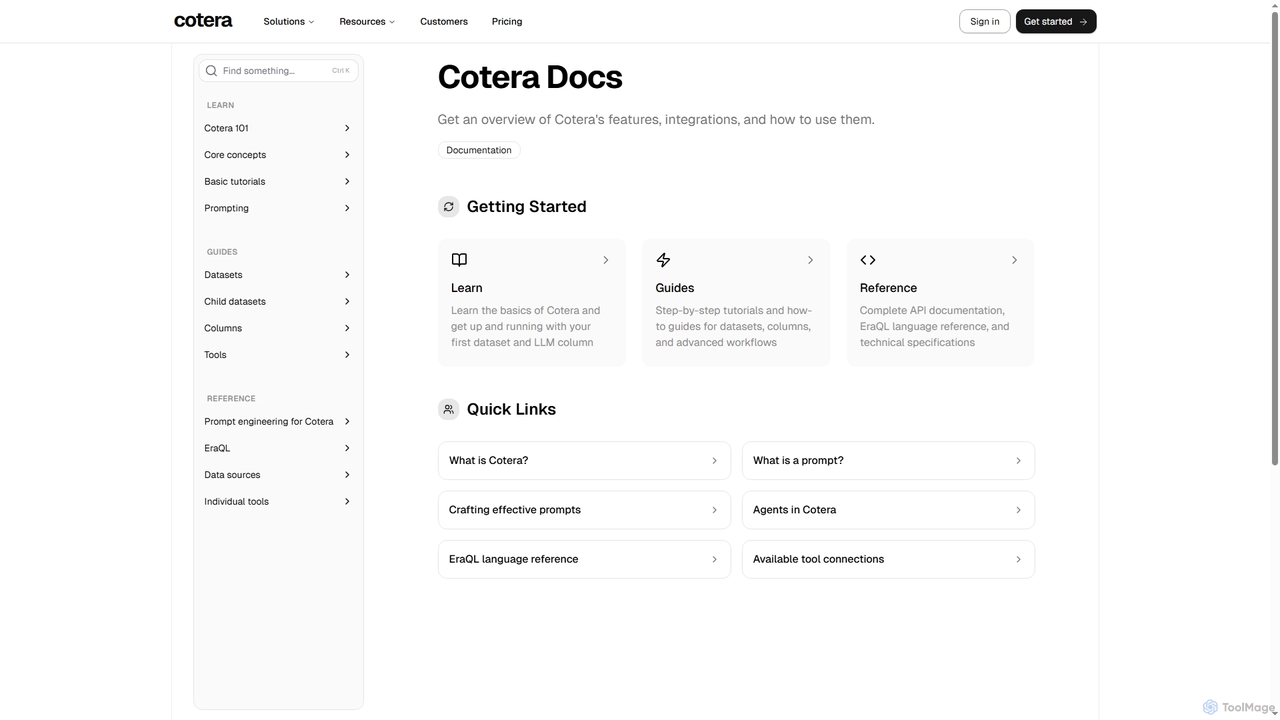Open the Customers page
The image size is (1280, 720).
pos(444,21)
